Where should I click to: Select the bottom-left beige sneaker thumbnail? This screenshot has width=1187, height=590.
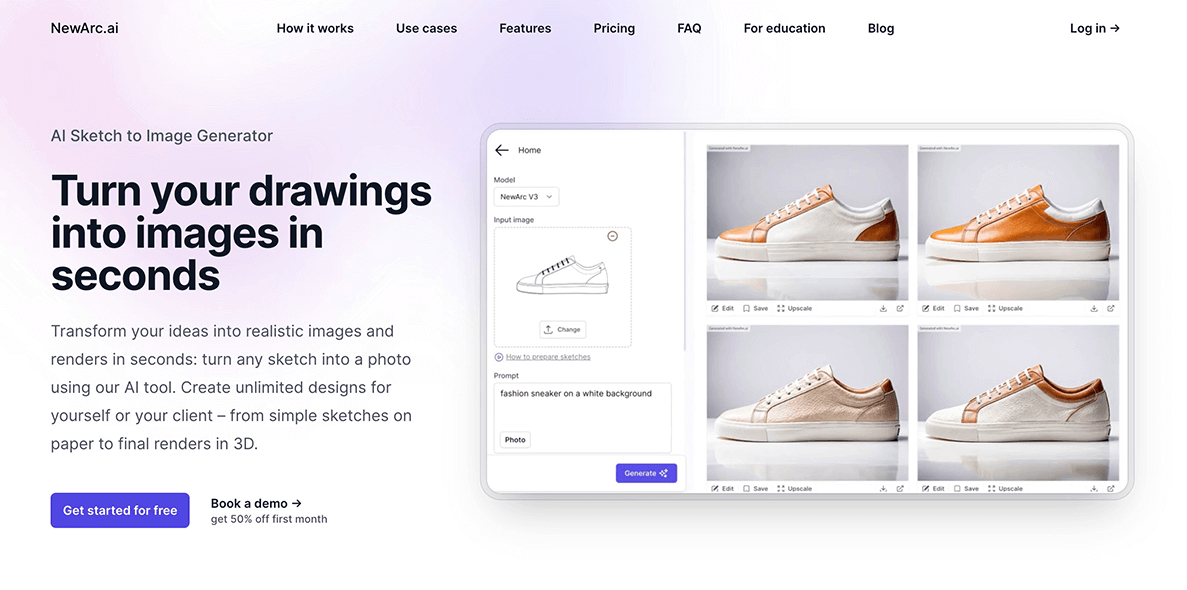pyautogui.click(x=807, y=403)
